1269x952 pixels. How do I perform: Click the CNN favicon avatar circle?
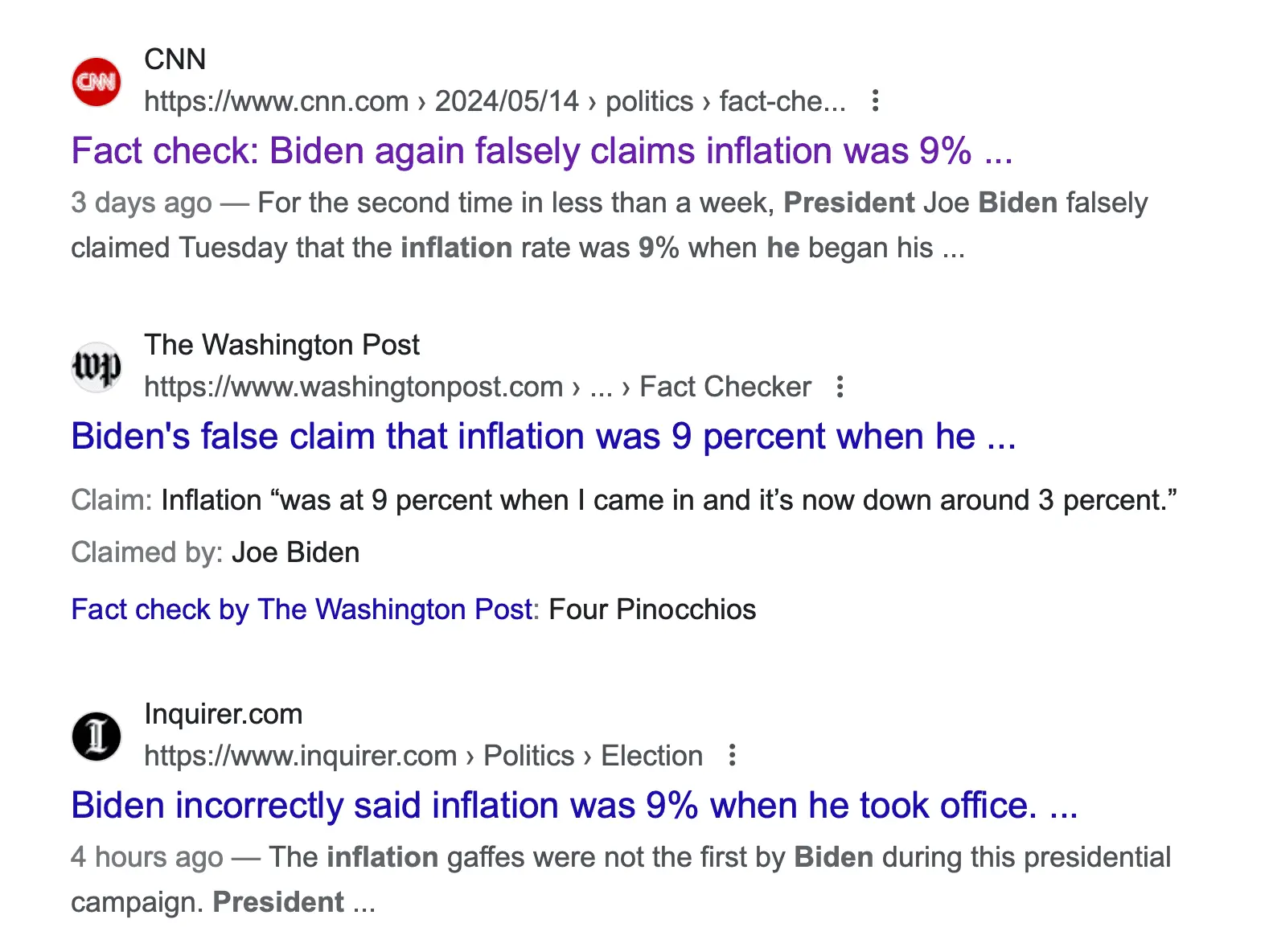[x=96, y=80]
